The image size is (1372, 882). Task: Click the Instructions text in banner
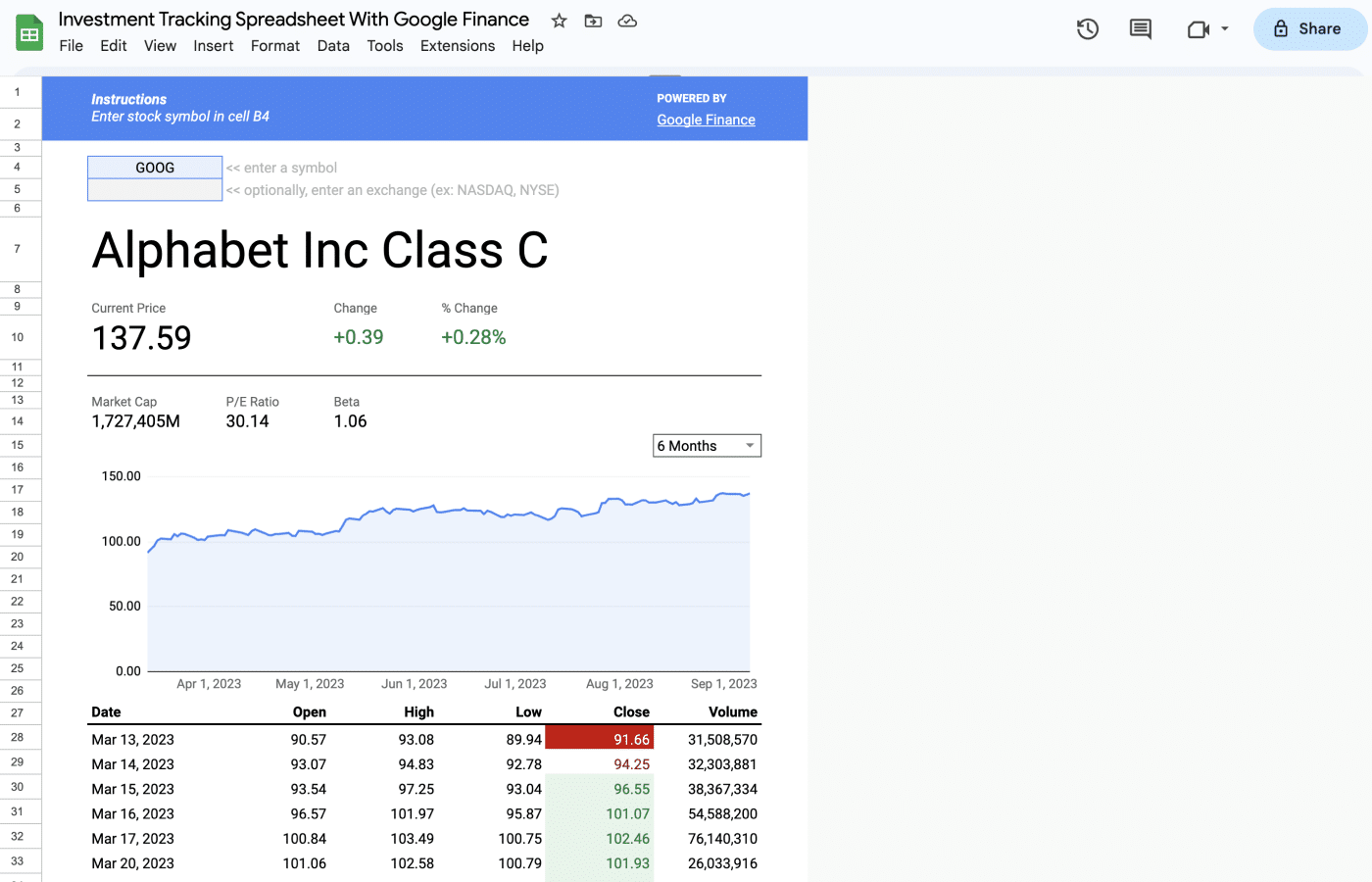128,100
